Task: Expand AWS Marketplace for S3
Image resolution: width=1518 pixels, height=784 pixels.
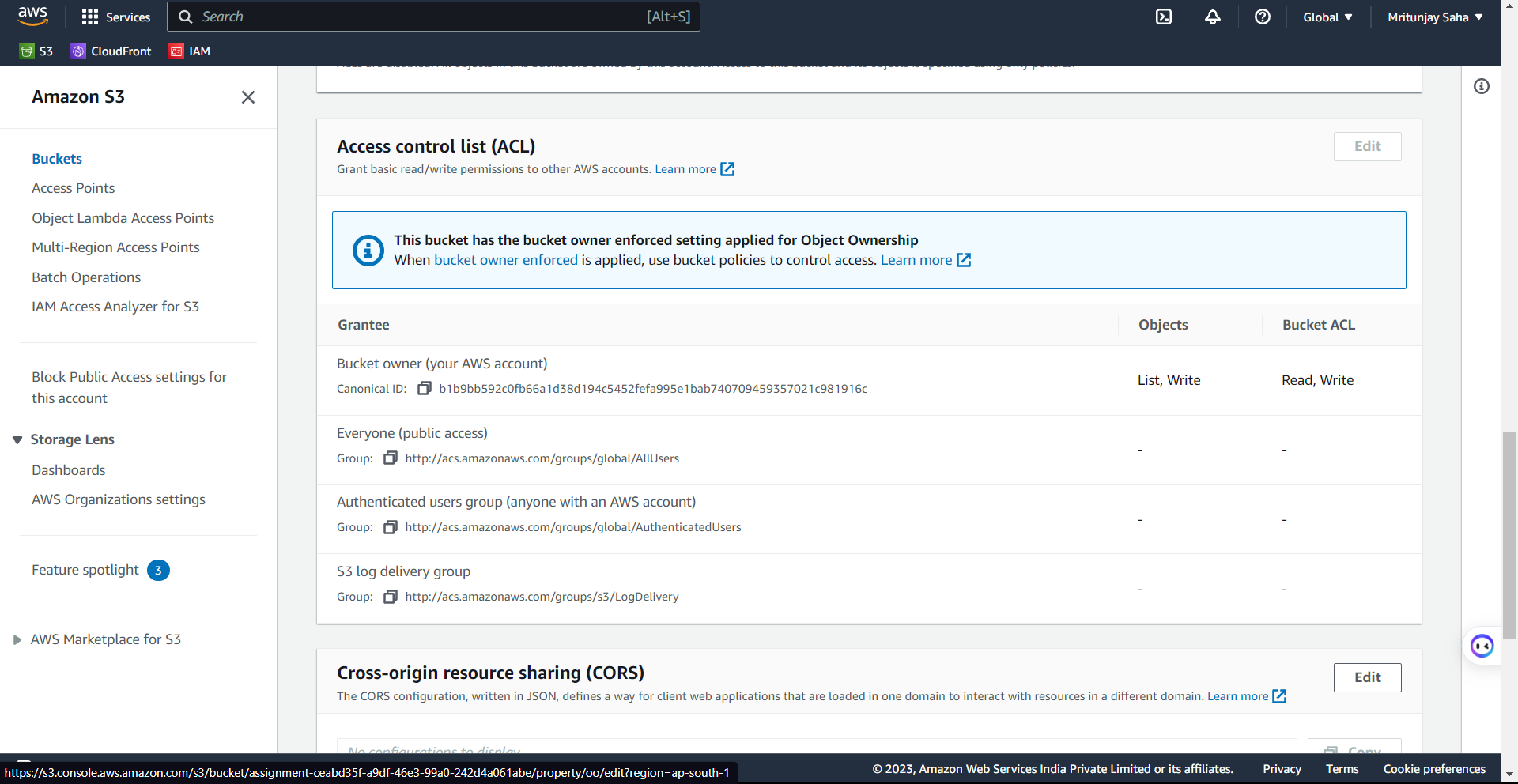Action: point(17,639)
